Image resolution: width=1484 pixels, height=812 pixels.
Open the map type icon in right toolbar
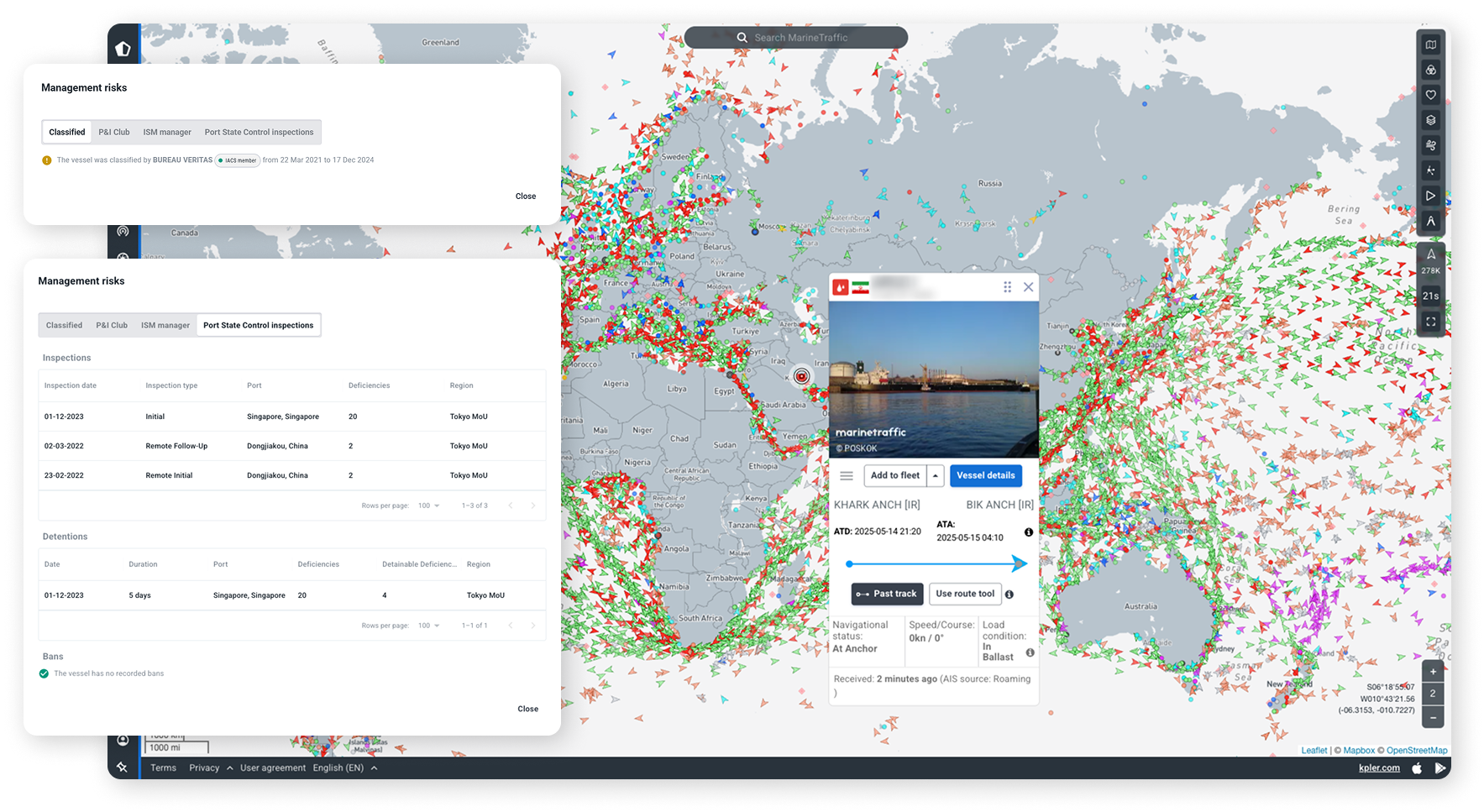click(1431, 45)
